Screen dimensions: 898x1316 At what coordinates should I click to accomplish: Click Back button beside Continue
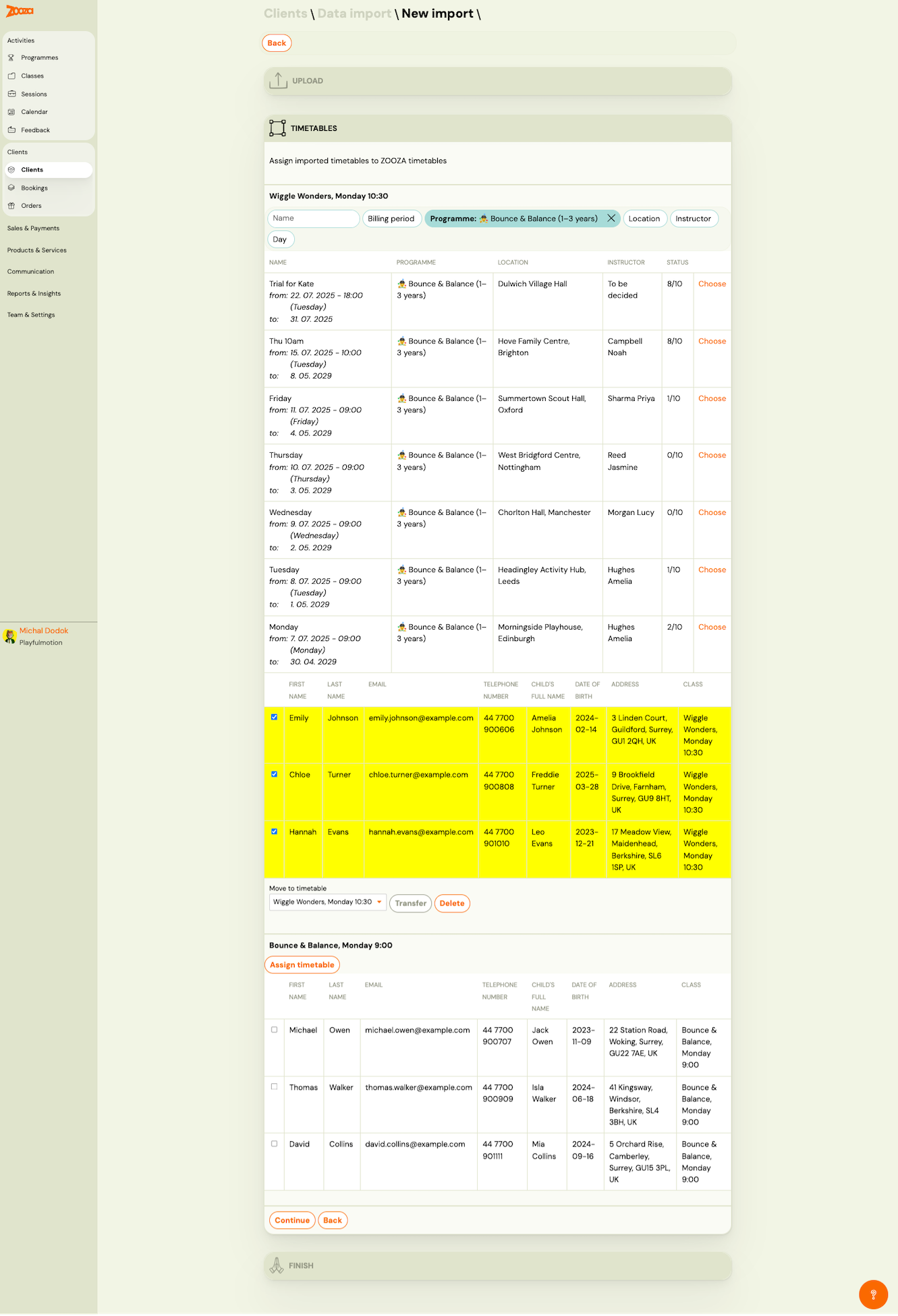(333, 1220)
